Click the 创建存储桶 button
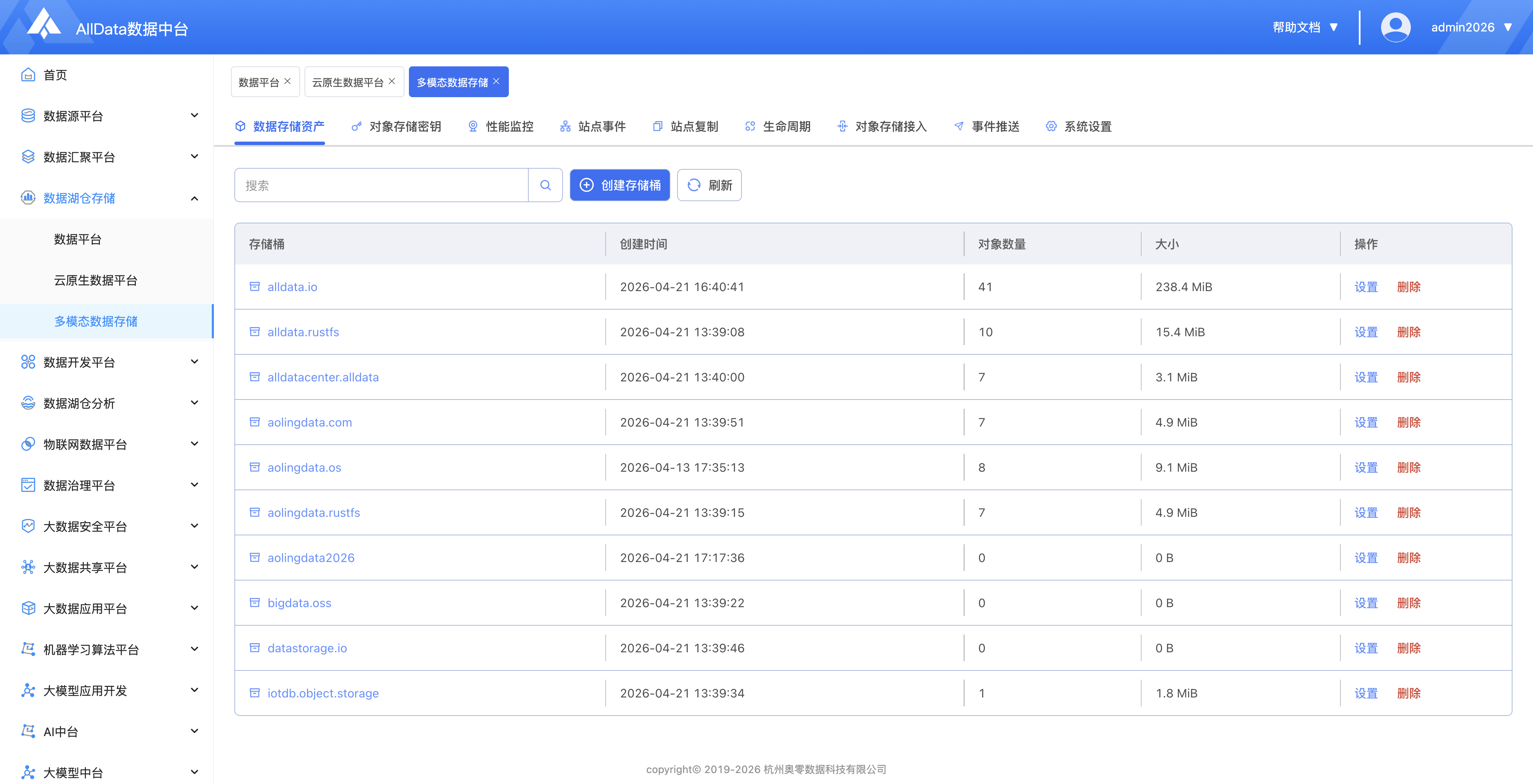The width and height of the screenshot is (1533, 784). [x=619, y=185]
